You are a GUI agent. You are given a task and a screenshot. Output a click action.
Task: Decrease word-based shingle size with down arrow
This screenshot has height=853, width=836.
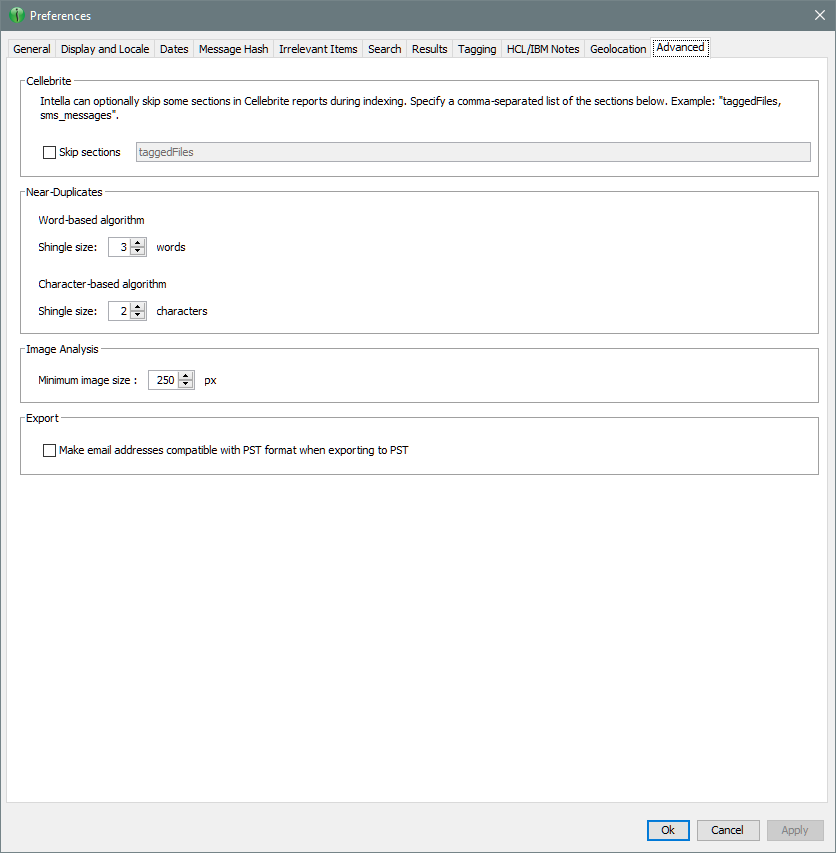[138, 251]
